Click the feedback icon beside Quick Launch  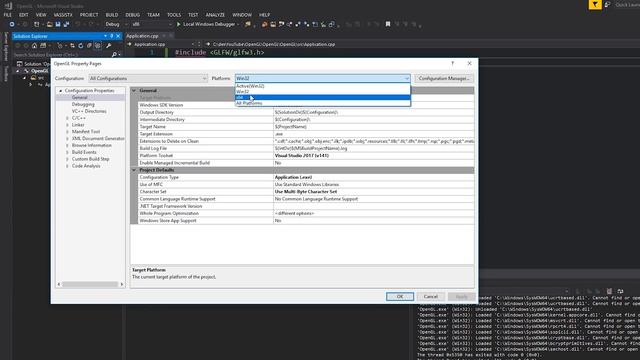click(x=607, y=4)
